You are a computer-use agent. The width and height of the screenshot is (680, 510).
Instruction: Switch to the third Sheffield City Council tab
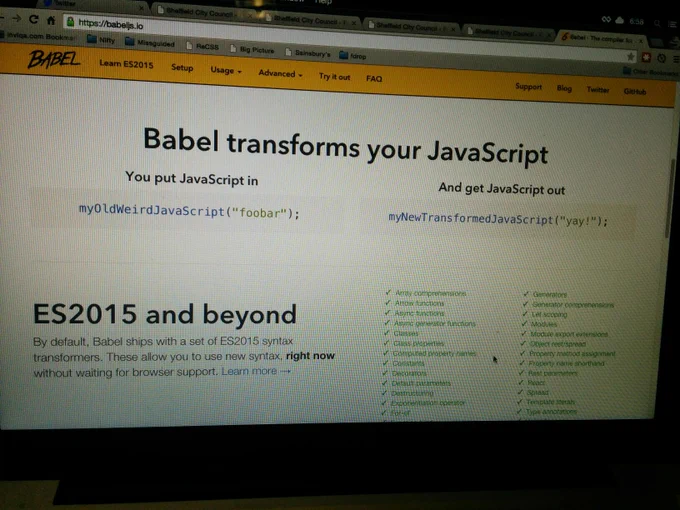(x=412, y=26)
